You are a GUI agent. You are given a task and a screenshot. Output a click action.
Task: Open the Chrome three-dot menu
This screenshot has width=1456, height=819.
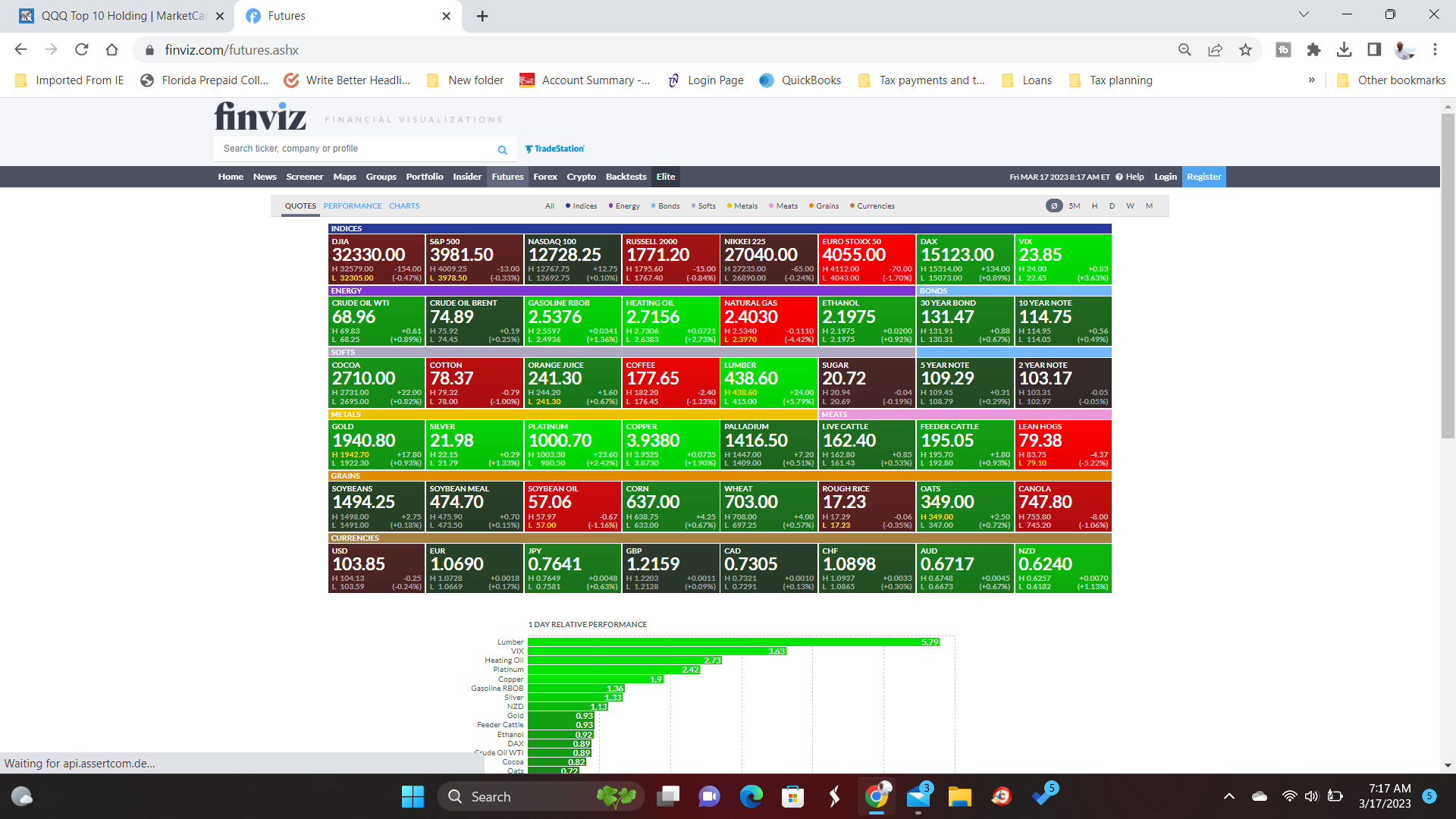[1435, 49]
